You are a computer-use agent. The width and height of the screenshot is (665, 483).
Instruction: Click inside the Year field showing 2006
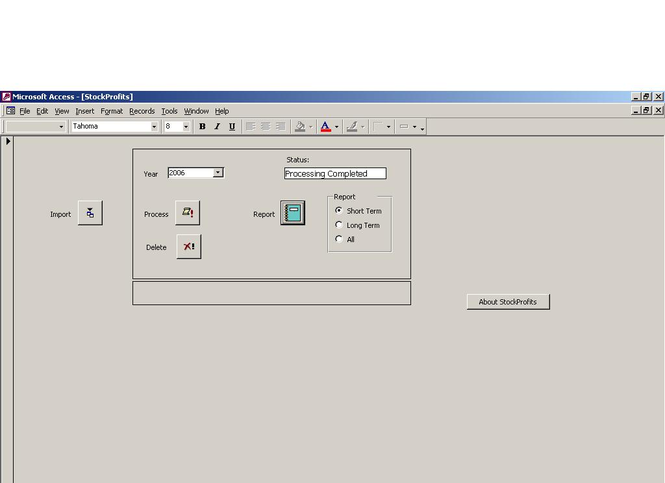[x=190, y=173]
